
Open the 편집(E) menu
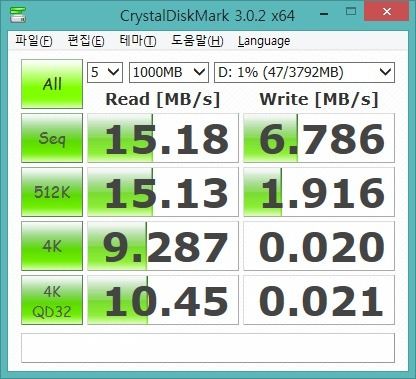click(x=86, y=41)
